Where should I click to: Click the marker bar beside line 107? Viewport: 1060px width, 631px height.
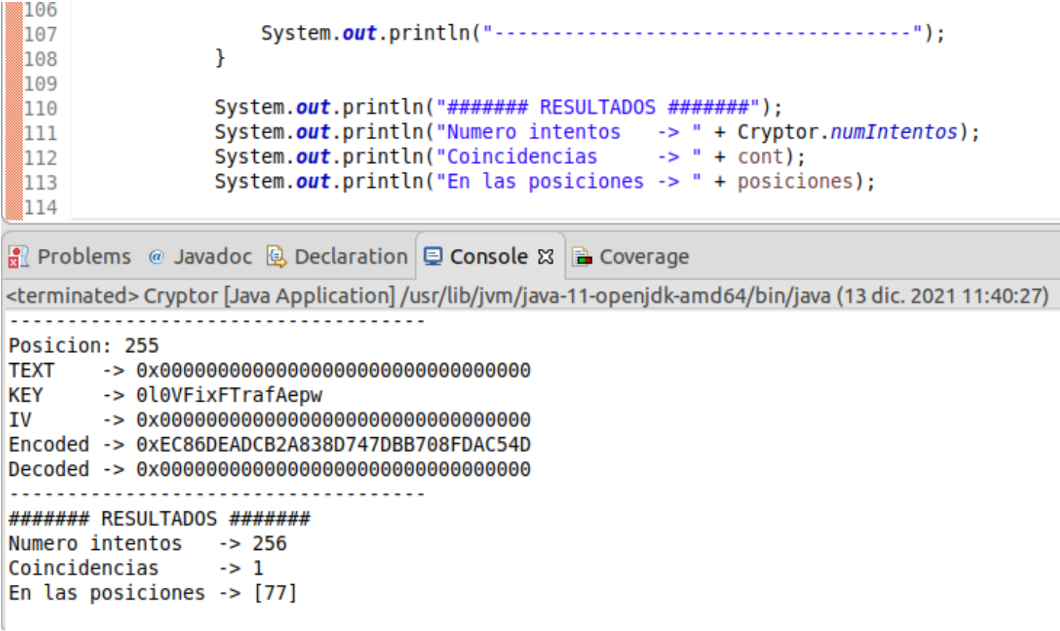[x=13, y=34]
